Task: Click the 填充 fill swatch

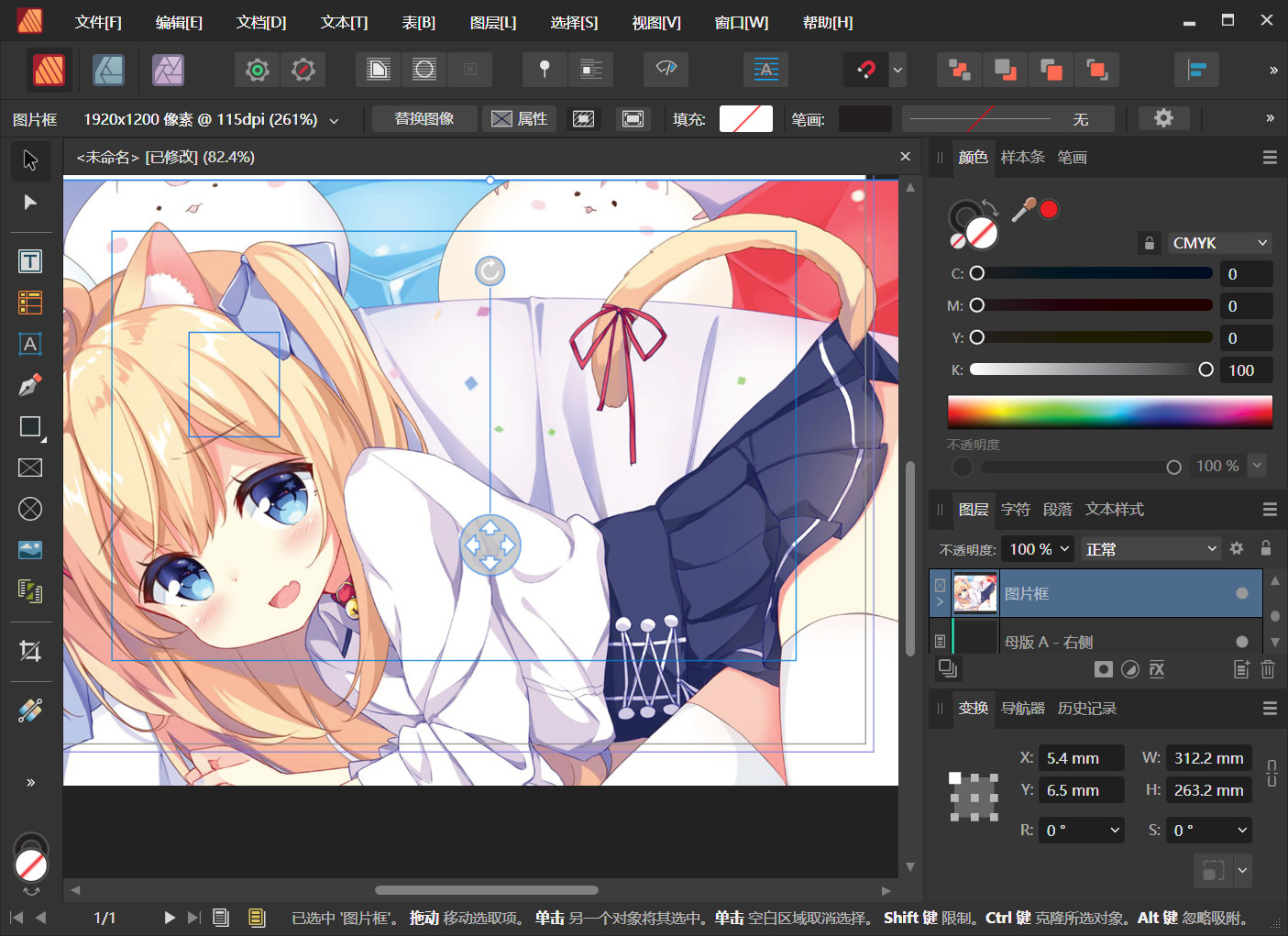Action: click(x=746, y=118)
